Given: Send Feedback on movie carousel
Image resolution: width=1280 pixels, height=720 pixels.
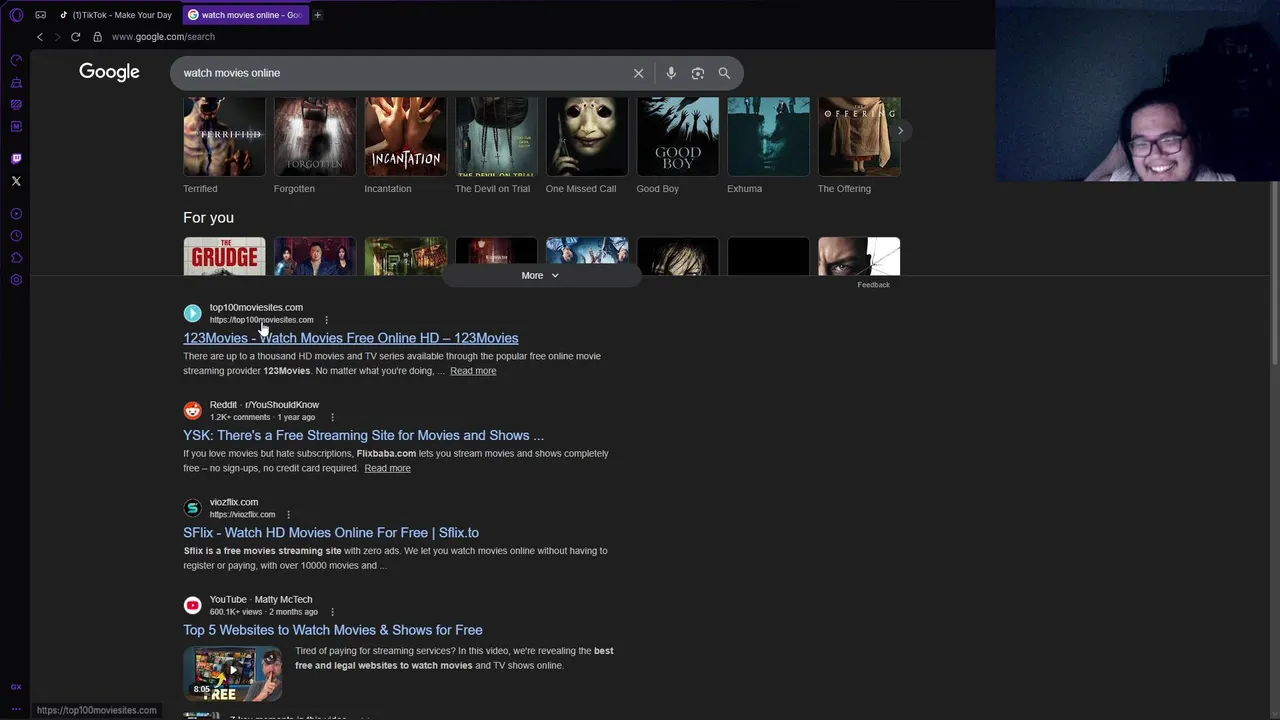Looking at the screenshot, I should (873, 285).
